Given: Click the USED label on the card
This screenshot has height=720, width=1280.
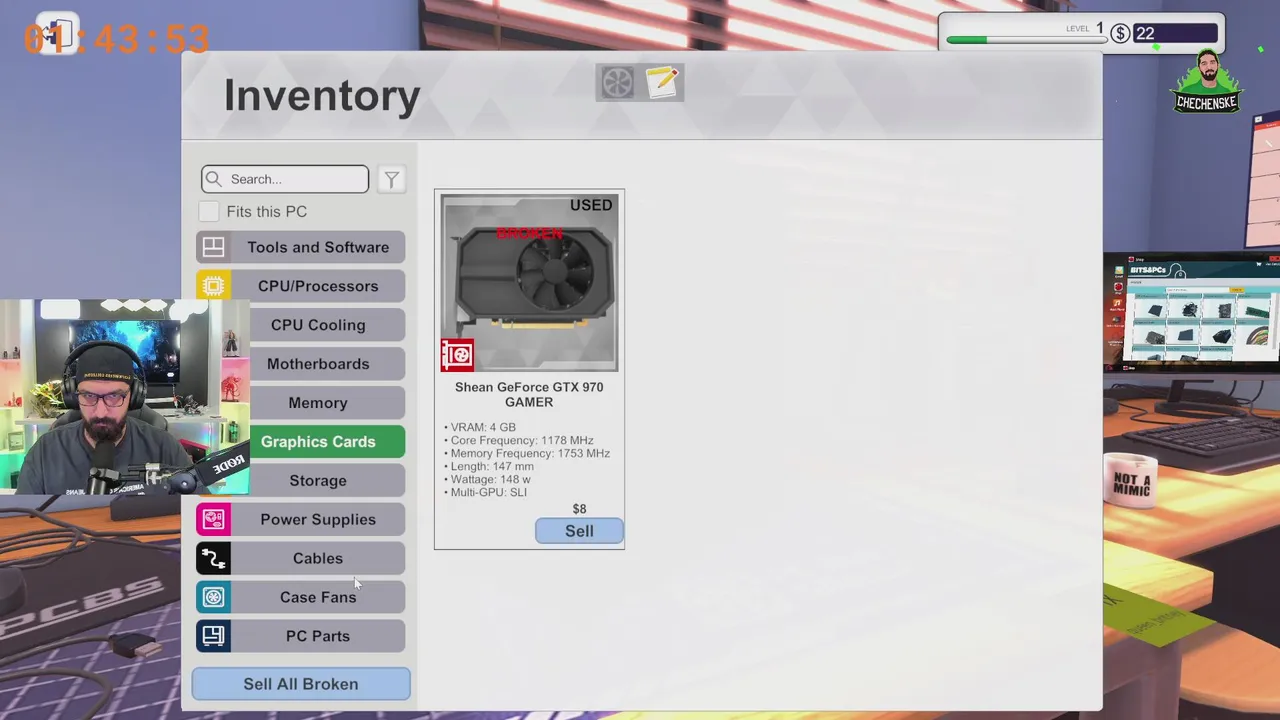Looking at the screenshot, I should 591,205.
